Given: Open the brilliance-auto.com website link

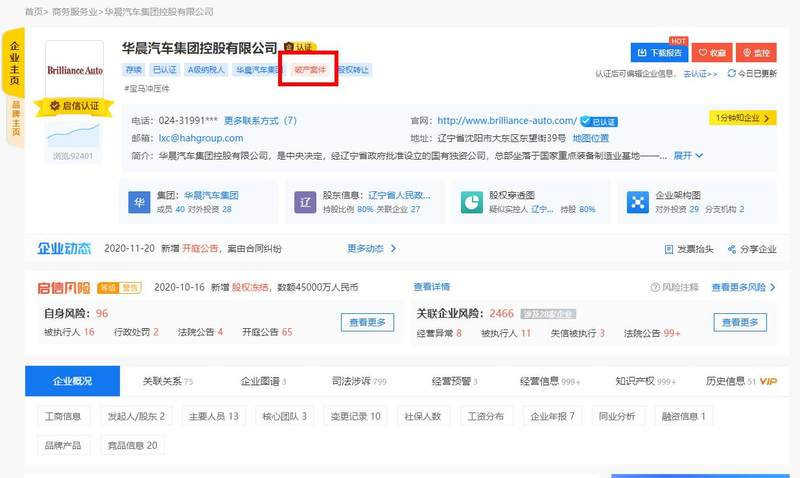Looking at the screenshot, I should pos(507,121).
